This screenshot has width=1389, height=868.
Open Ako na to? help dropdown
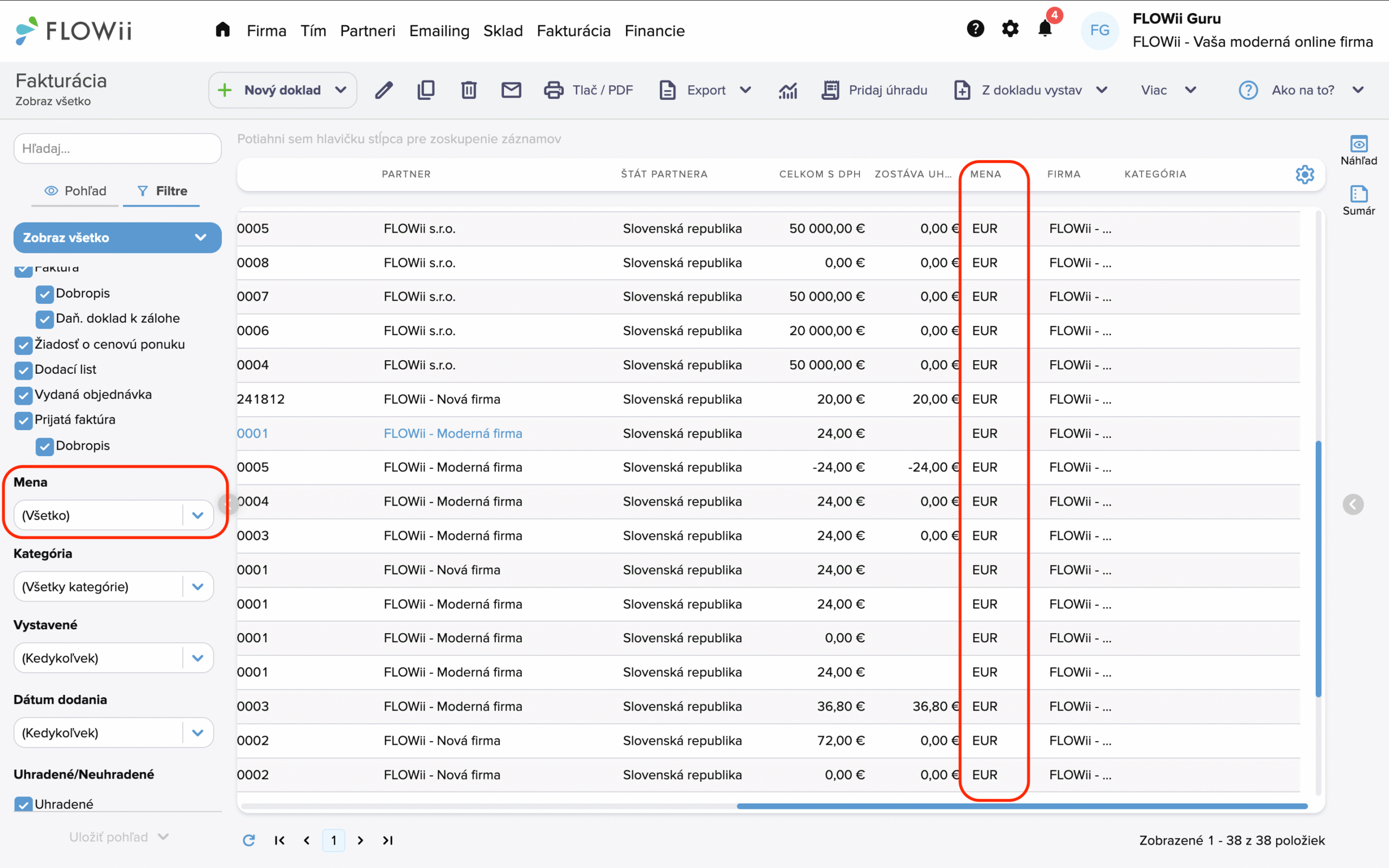click(1301, 90)
